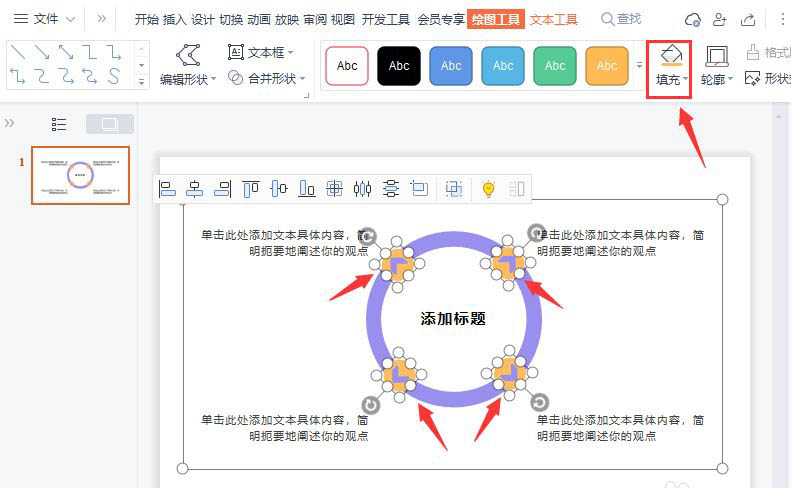791x488 pixels.
Task: Click the Align Right icon in floating toolbar
Action: [x=223, y=188]
